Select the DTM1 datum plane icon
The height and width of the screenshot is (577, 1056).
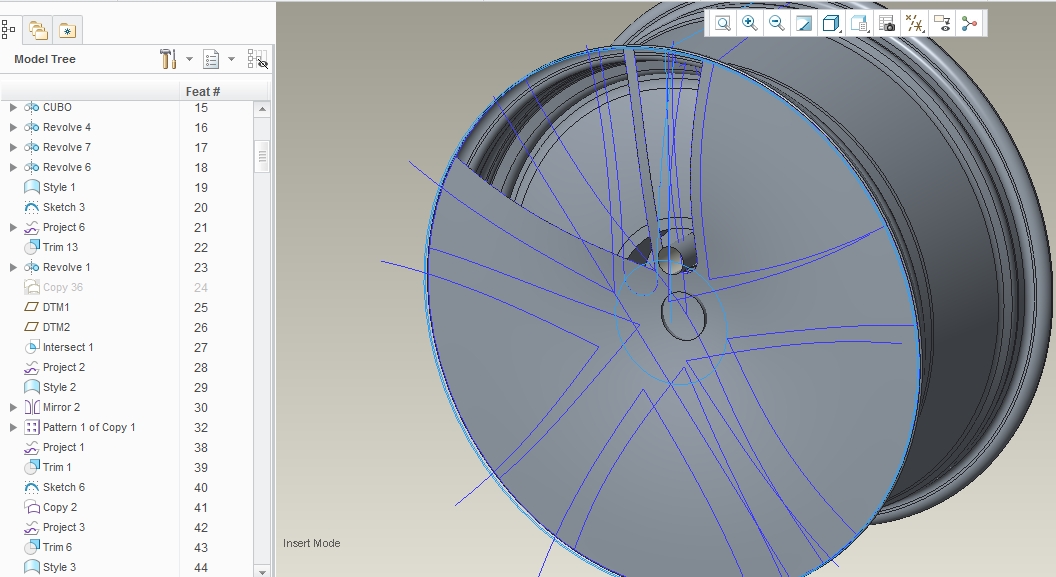click(x=32, y=307)
